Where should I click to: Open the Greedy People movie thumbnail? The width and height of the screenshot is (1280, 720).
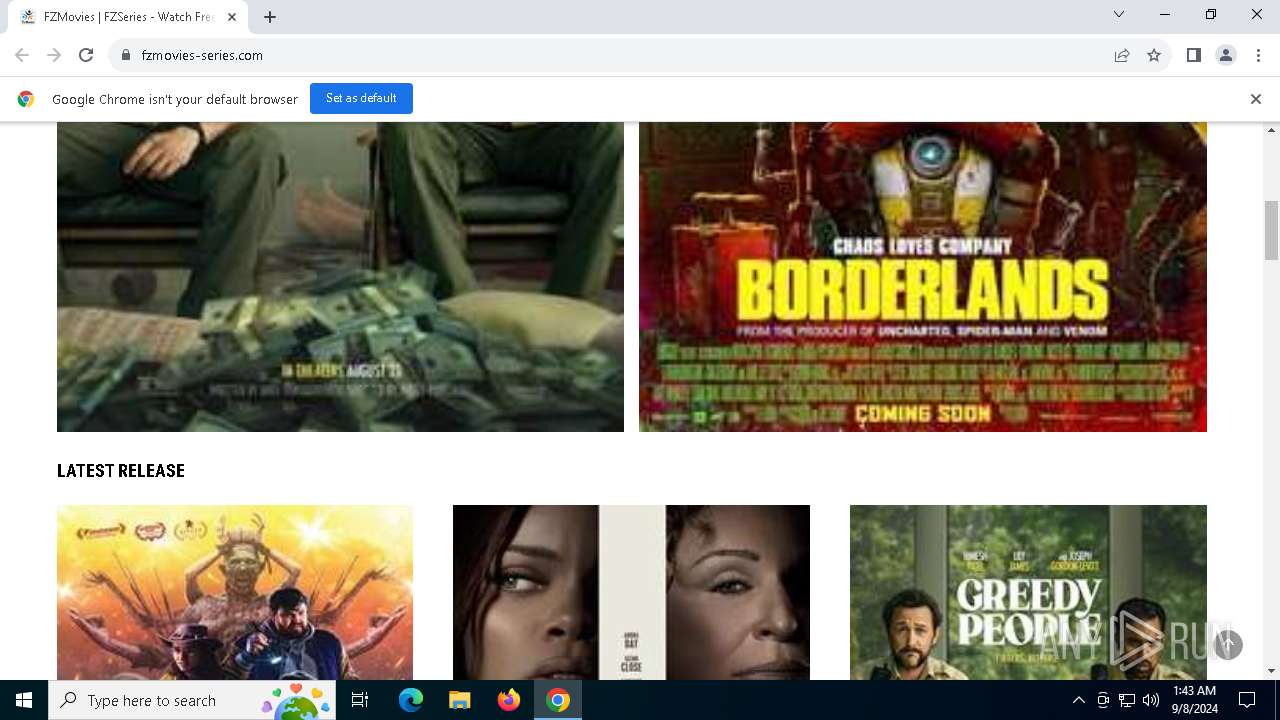[x=1028, y=592]
